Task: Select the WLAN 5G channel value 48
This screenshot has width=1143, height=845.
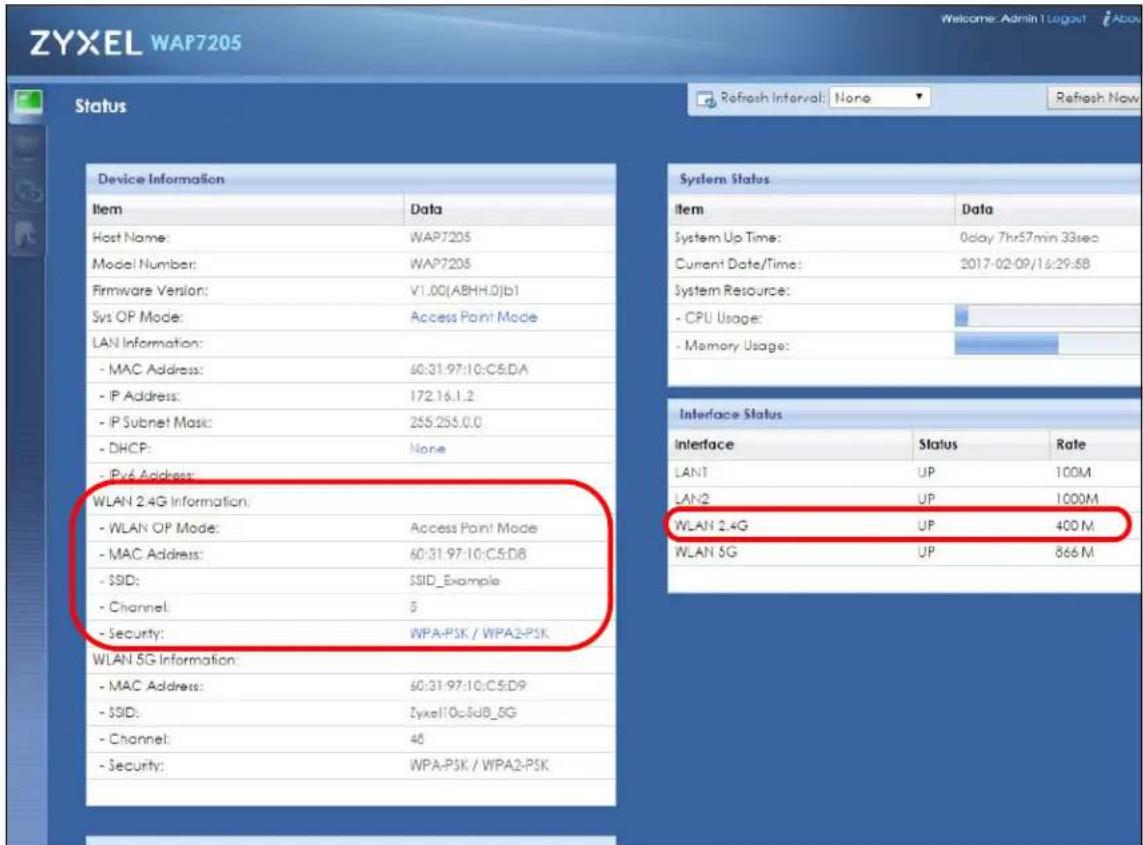Action: 417,739
